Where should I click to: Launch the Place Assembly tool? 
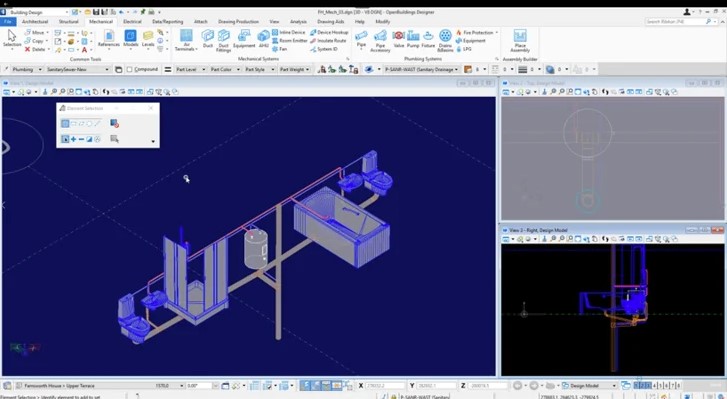pyautogui.click(x=520, y=41)
